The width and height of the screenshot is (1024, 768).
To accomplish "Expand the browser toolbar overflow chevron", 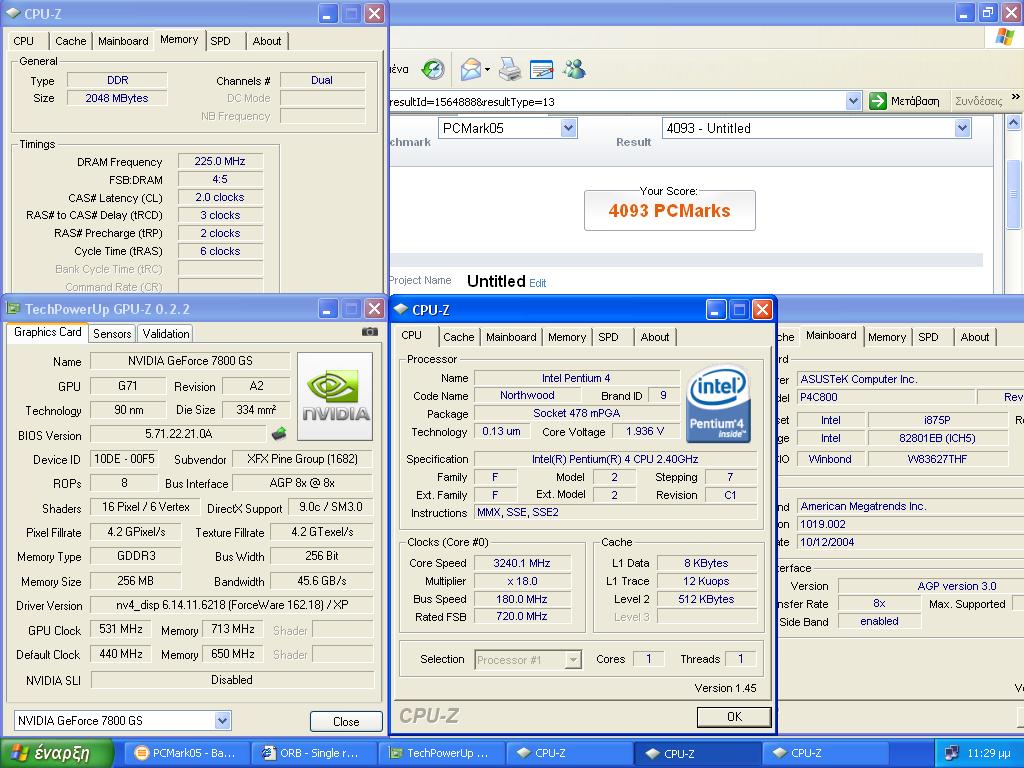I will (x=1016, y=97).
